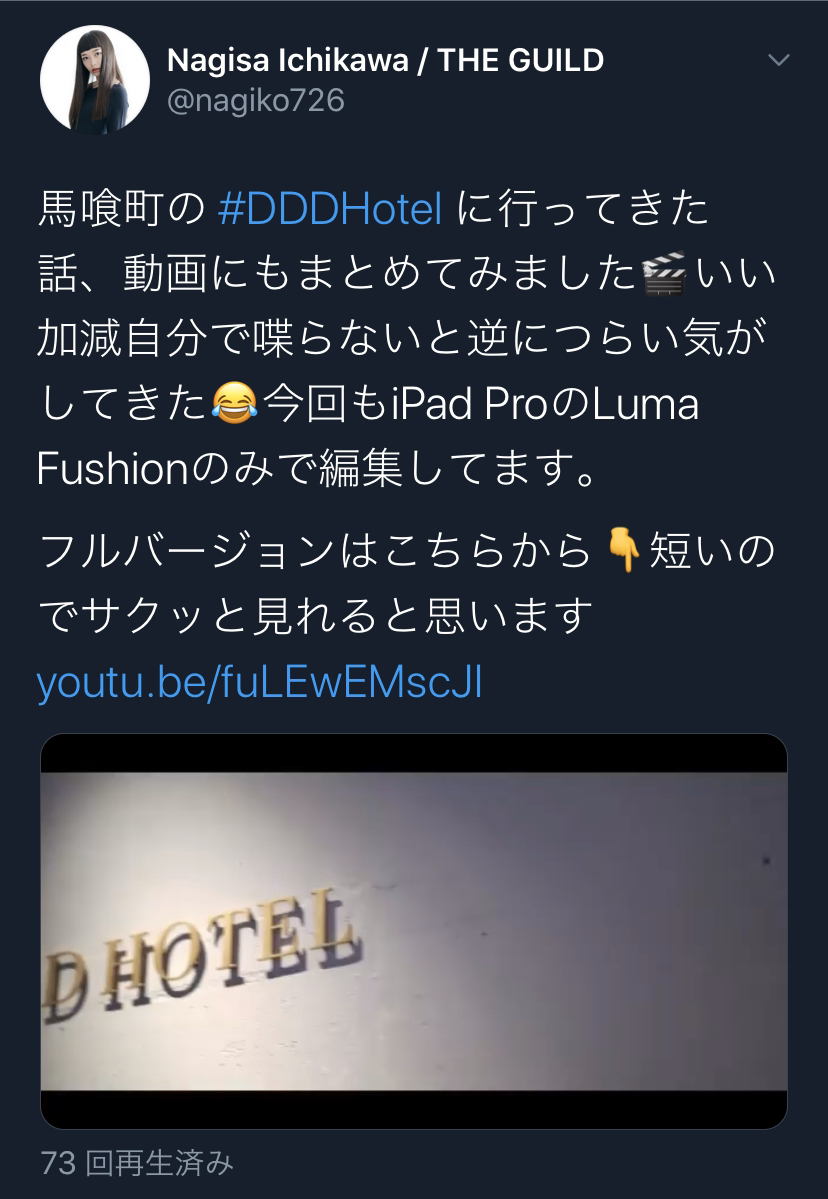Click the pointing-down hand emoji
Viewport: 828px width, 1199px height.
(x=623, y=551)
